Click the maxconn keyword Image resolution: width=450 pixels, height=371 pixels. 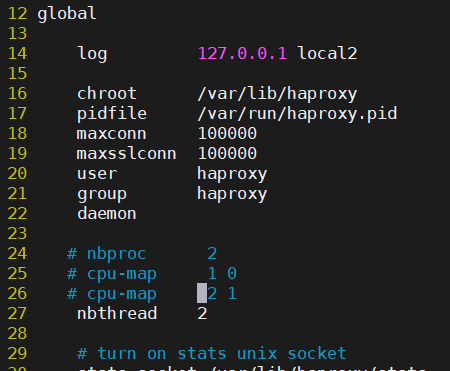tap(111, 134)
